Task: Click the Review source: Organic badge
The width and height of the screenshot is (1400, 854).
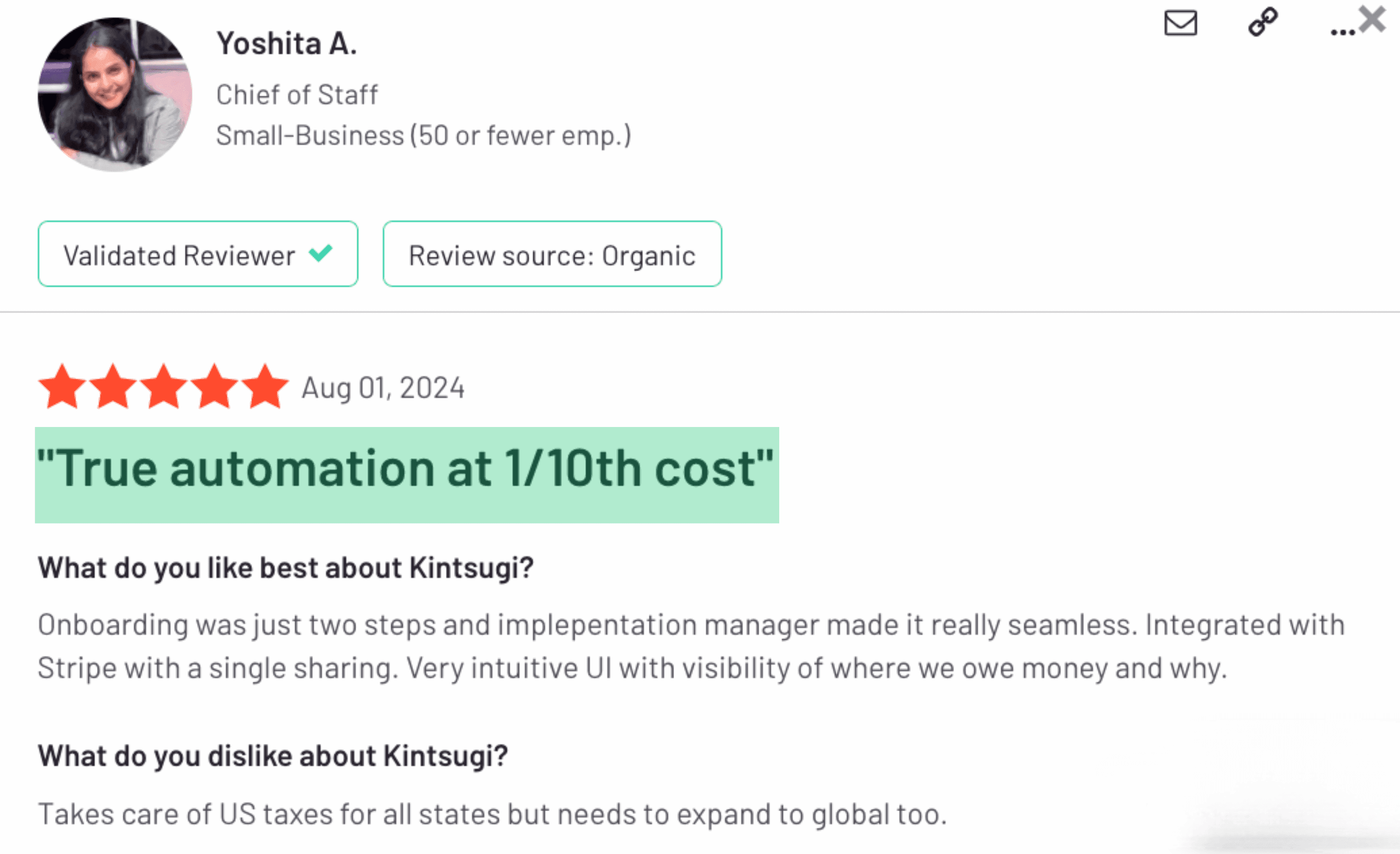Action: pyautogui.click(x=552, y=255)
